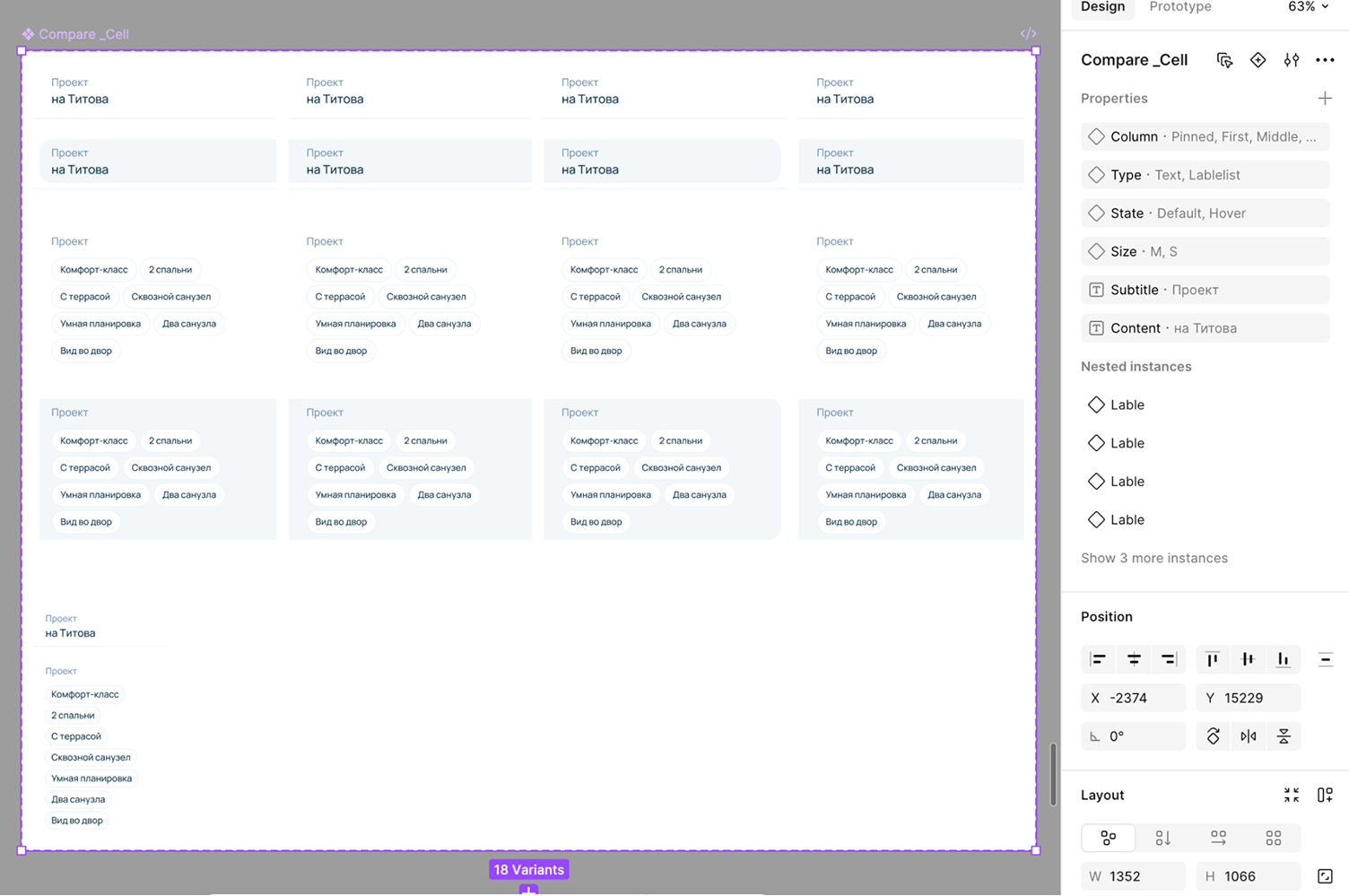Edit the Content text property
The image size is (1349, 896).
[1205, 328]
